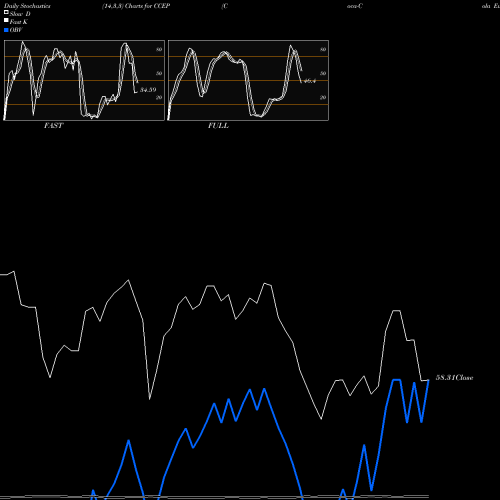Click the 34.59 value in FAST chart

point(148,90)
